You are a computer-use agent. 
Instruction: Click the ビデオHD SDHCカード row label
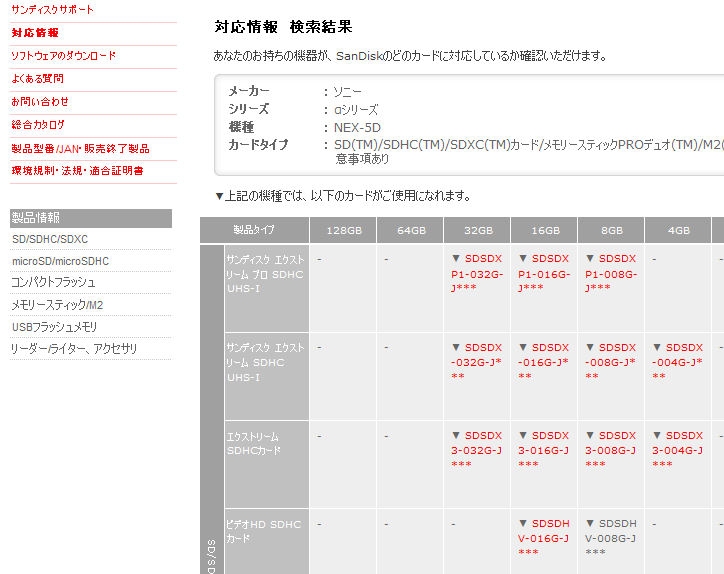pos(263,531)
